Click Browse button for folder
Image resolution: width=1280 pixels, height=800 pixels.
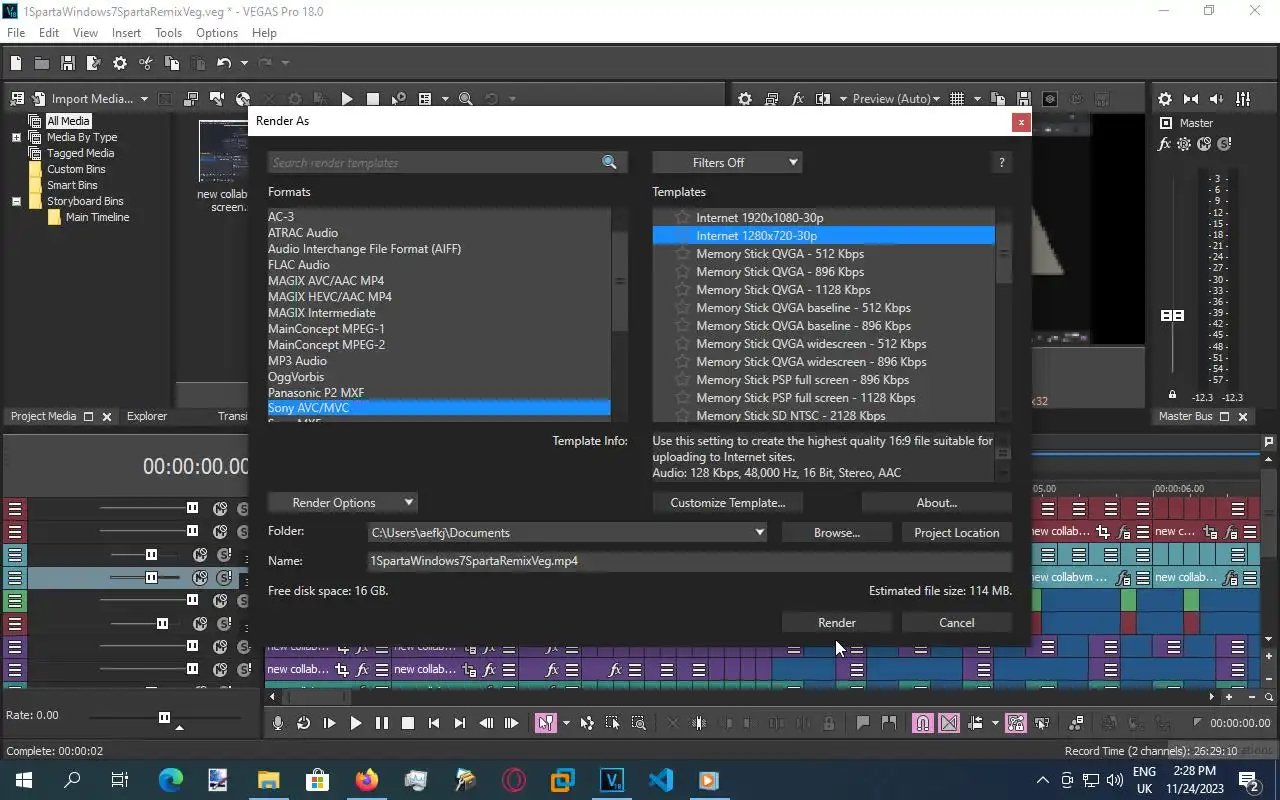coord(836,532)
